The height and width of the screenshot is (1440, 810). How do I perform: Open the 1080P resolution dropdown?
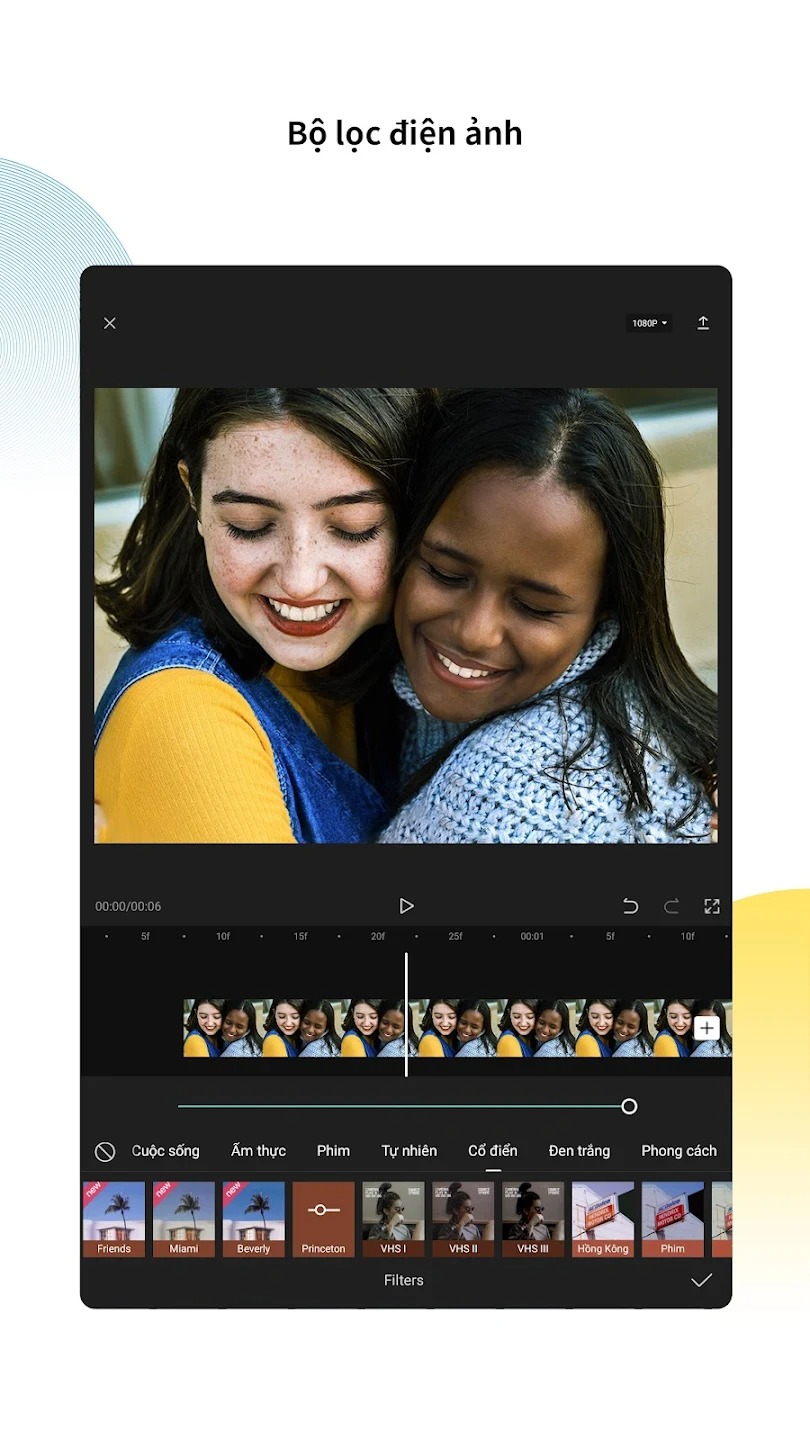[649, 323]
